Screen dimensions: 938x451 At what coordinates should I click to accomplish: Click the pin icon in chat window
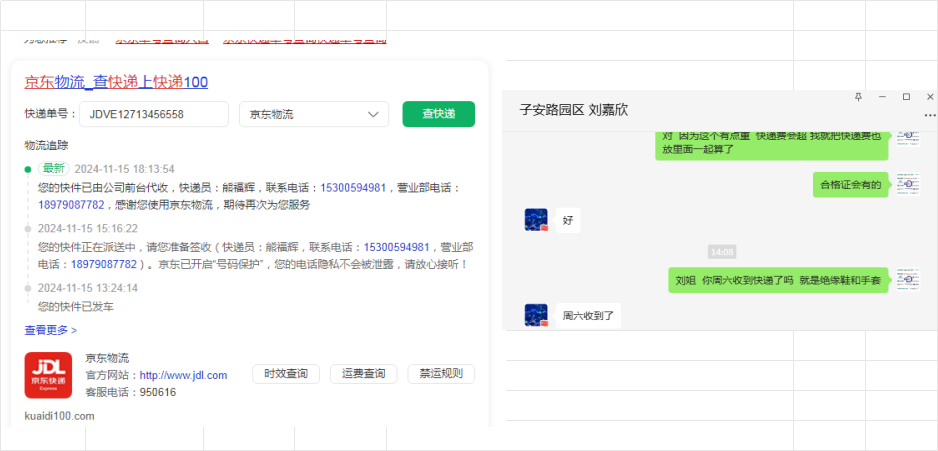tap(858, 97)
